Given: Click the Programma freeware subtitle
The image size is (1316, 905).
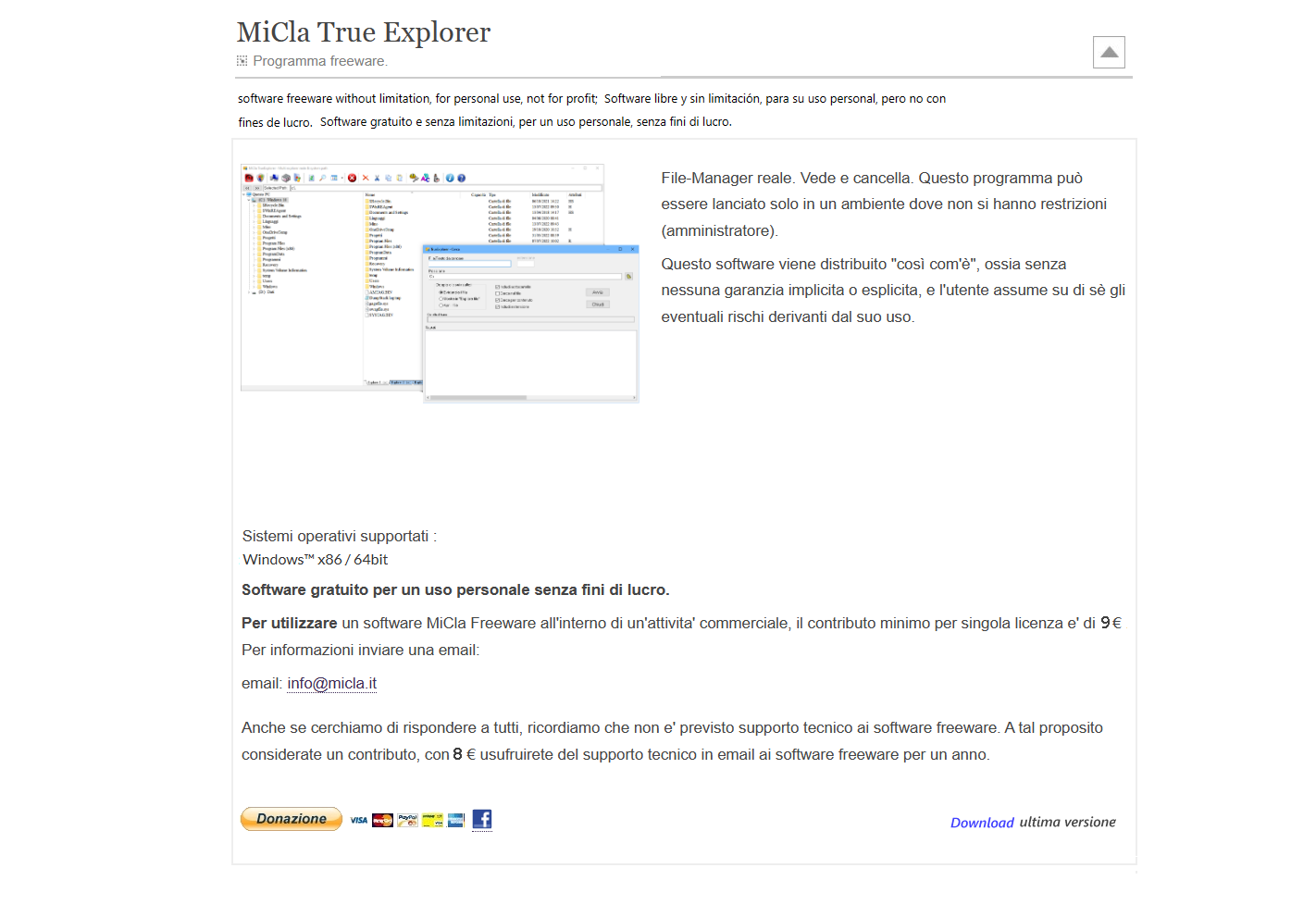Looking at the screenshot, I should [x=320, y=61].
